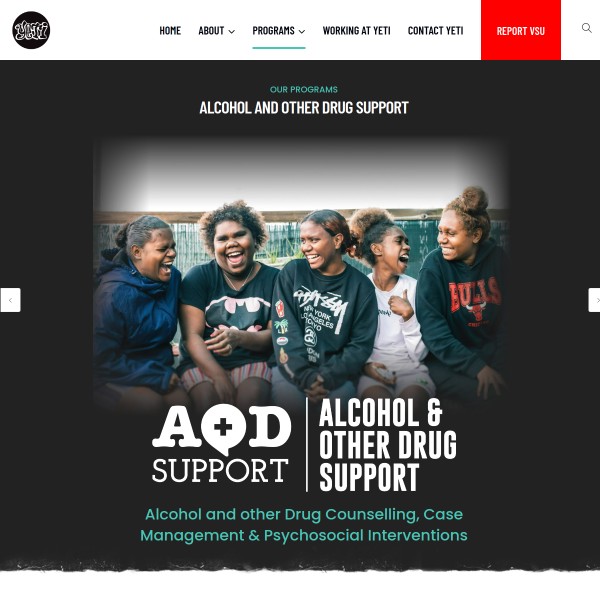
Task: Click the Bulls hoodie in the photo
Action: [465, 310]
